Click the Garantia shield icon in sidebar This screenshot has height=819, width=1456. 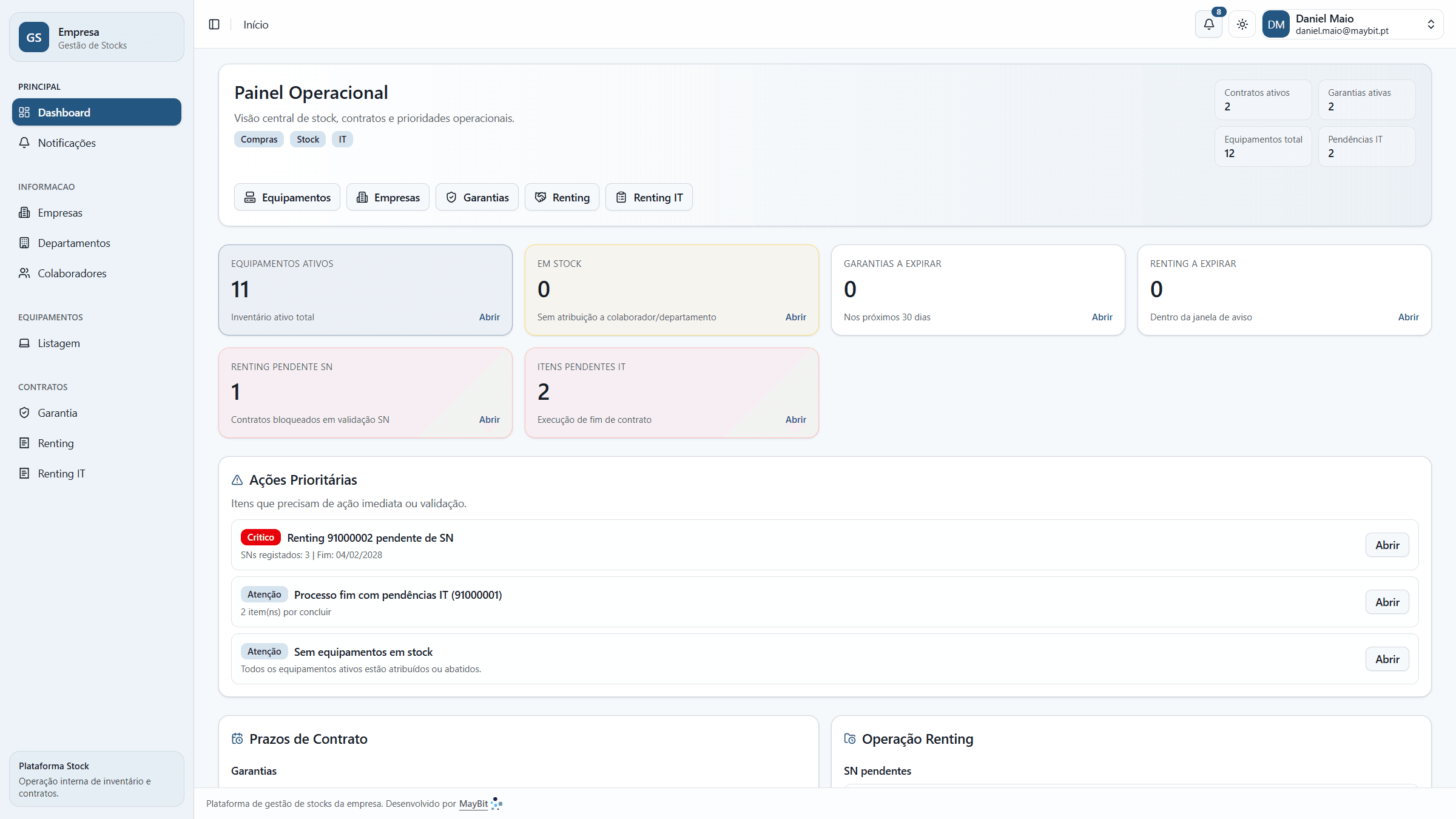24,413
